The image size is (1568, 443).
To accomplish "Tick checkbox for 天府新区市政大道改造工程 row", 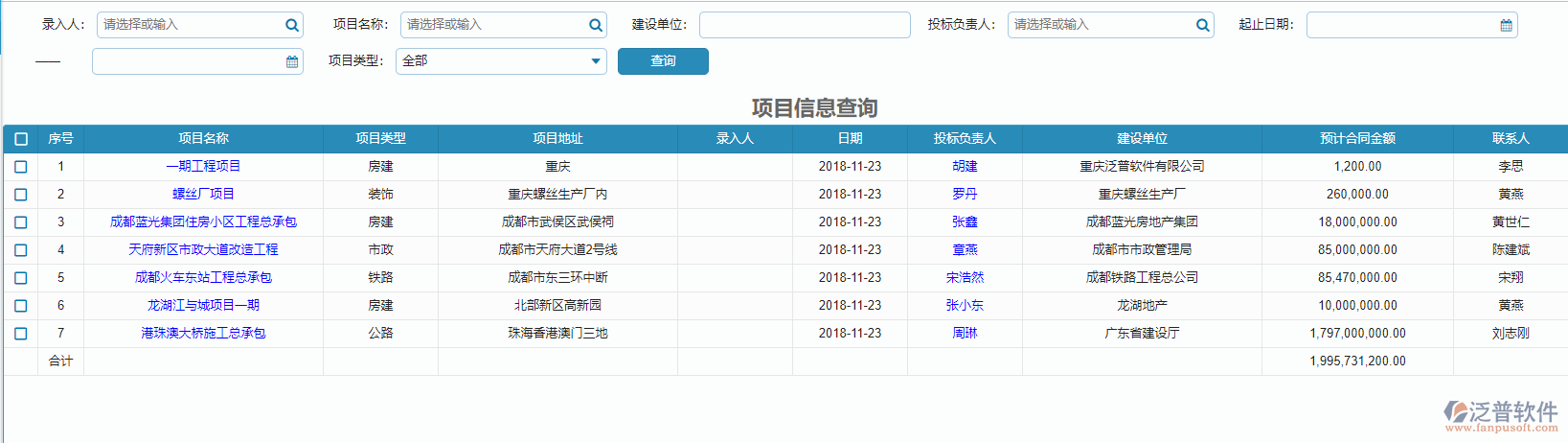I will [21, 250].
